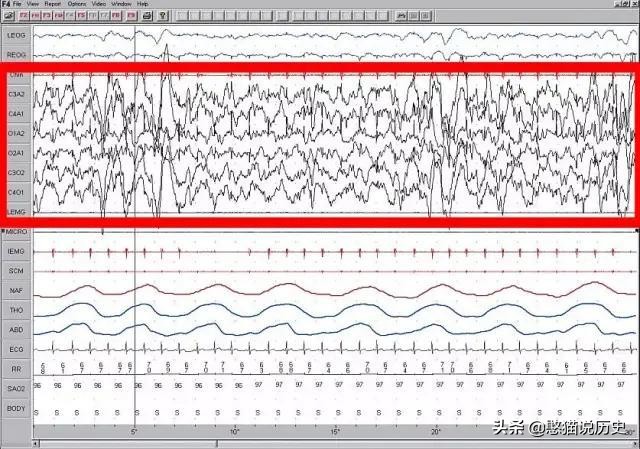Select the LEOG channel label
This screenshot has height=449, width=640.
tap(16, 37)
